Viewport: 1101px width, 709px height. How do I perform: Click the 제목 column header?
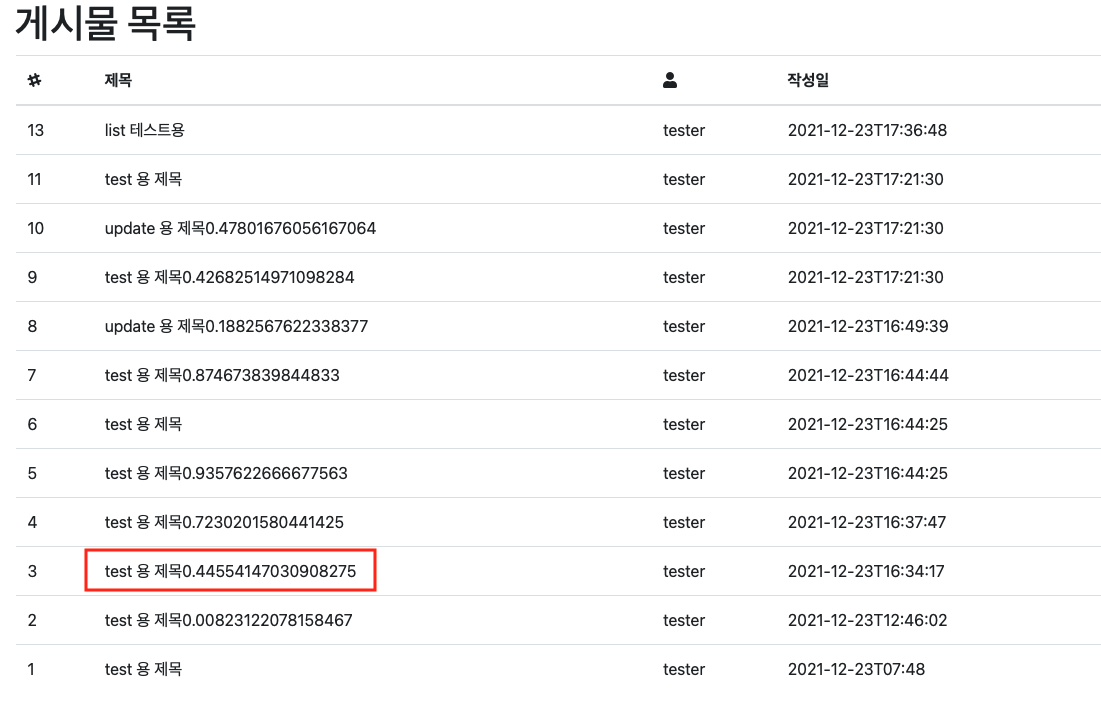(118, 80)
